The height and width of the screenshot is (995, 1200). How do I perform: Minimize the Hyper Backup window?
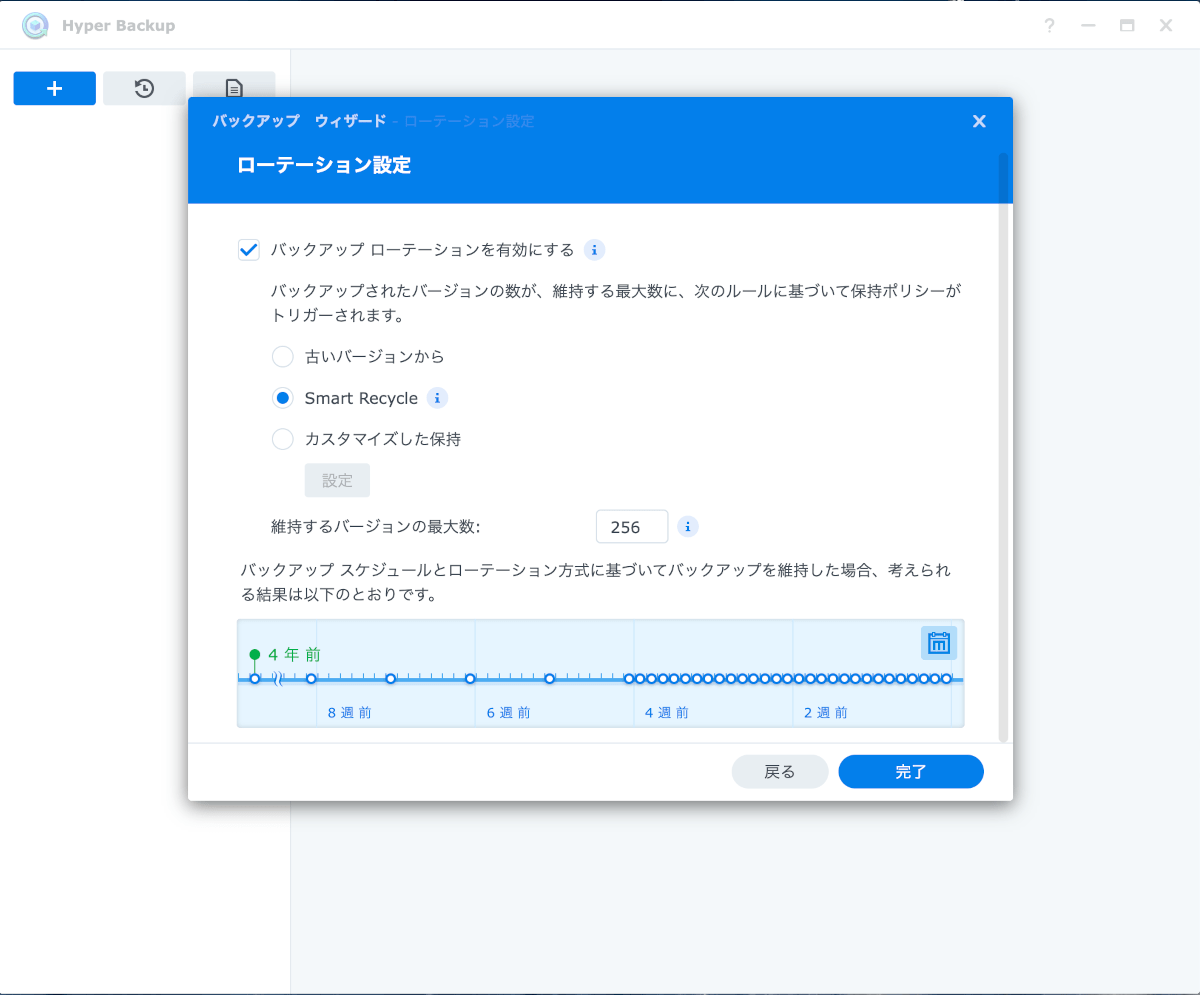[x=1089, y=26]
